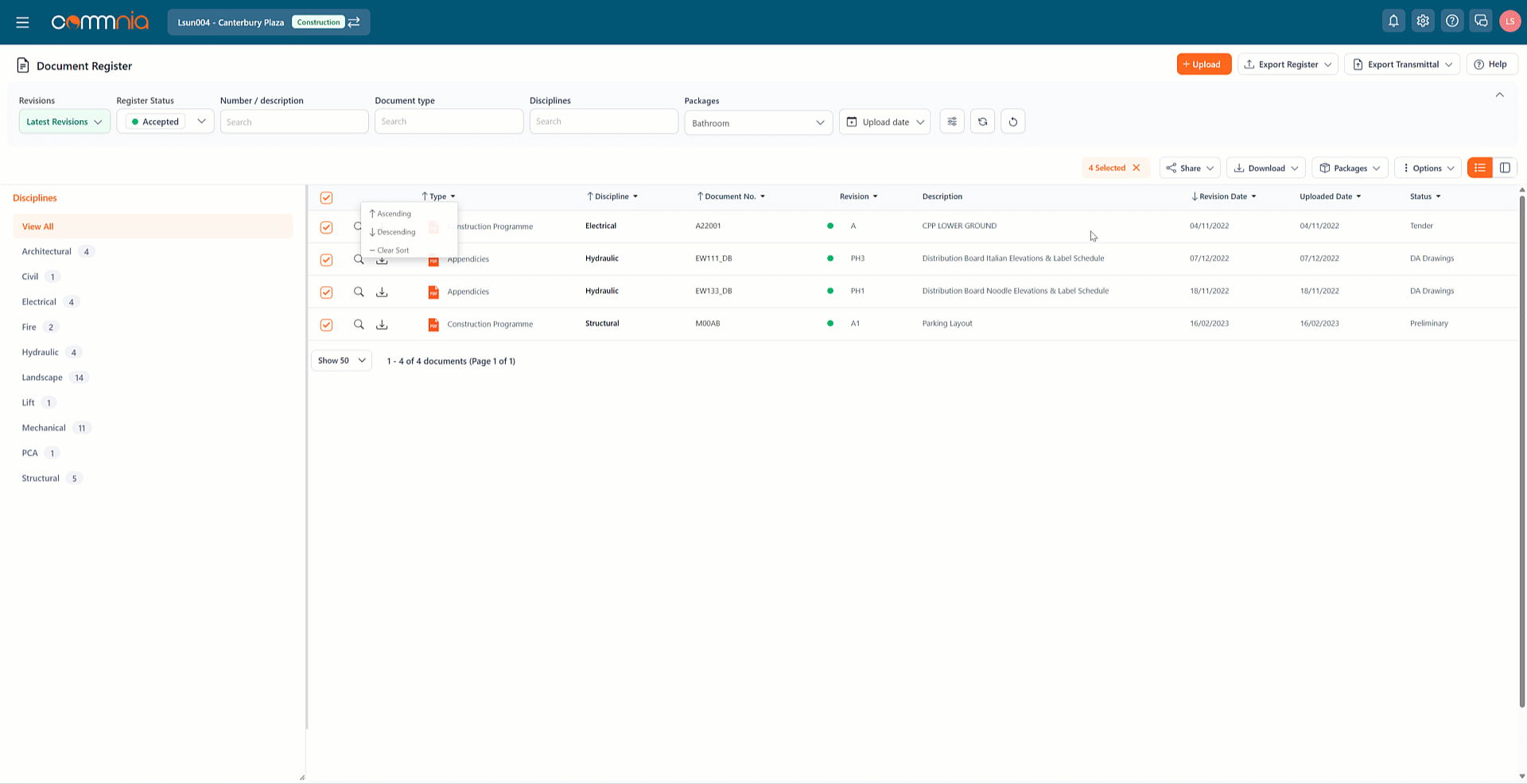Reset filters with the circular arrow icon

point(1013,122)
